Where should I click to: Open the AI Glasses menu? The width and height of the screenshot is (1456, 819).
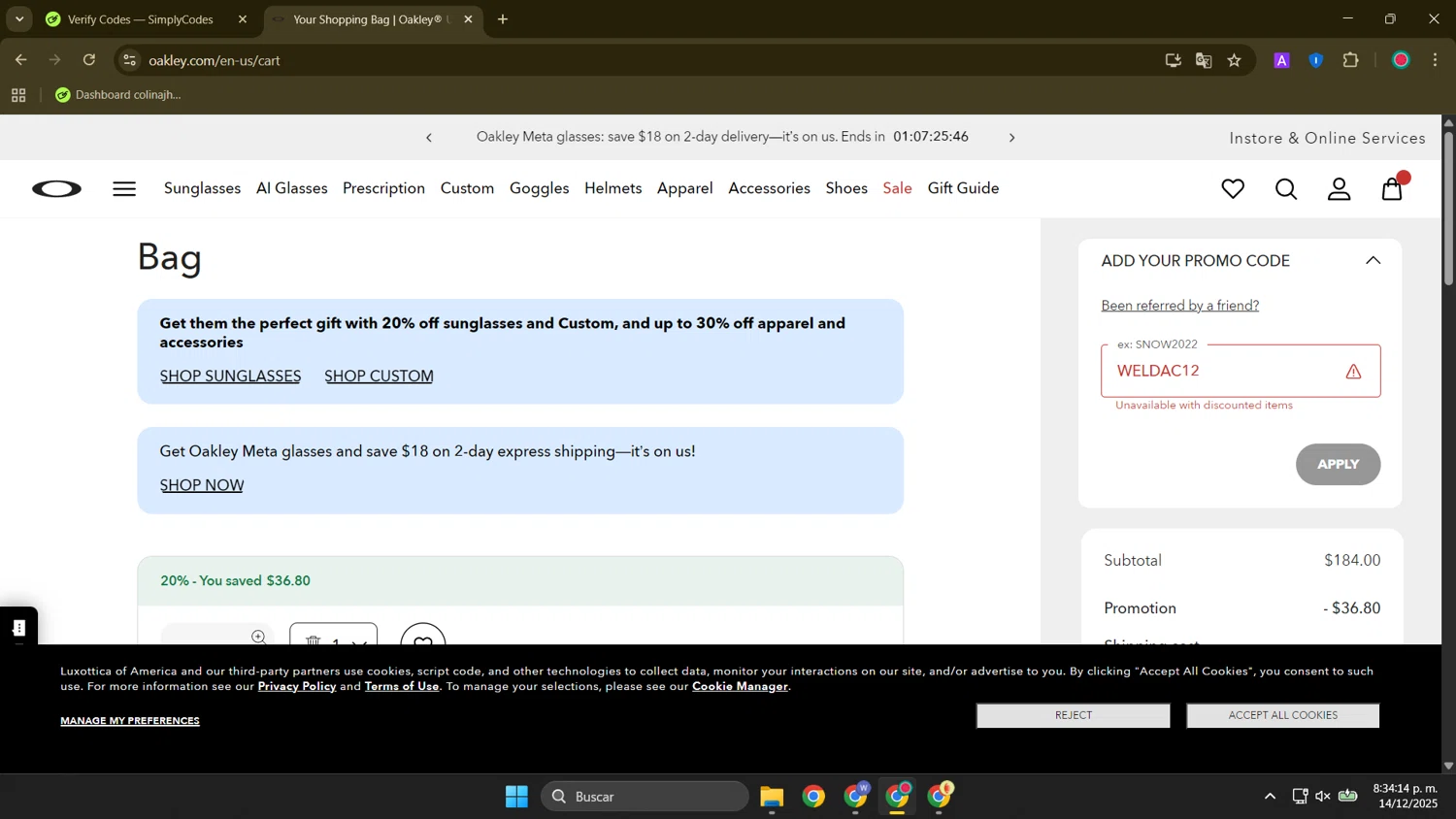(291, 188)
